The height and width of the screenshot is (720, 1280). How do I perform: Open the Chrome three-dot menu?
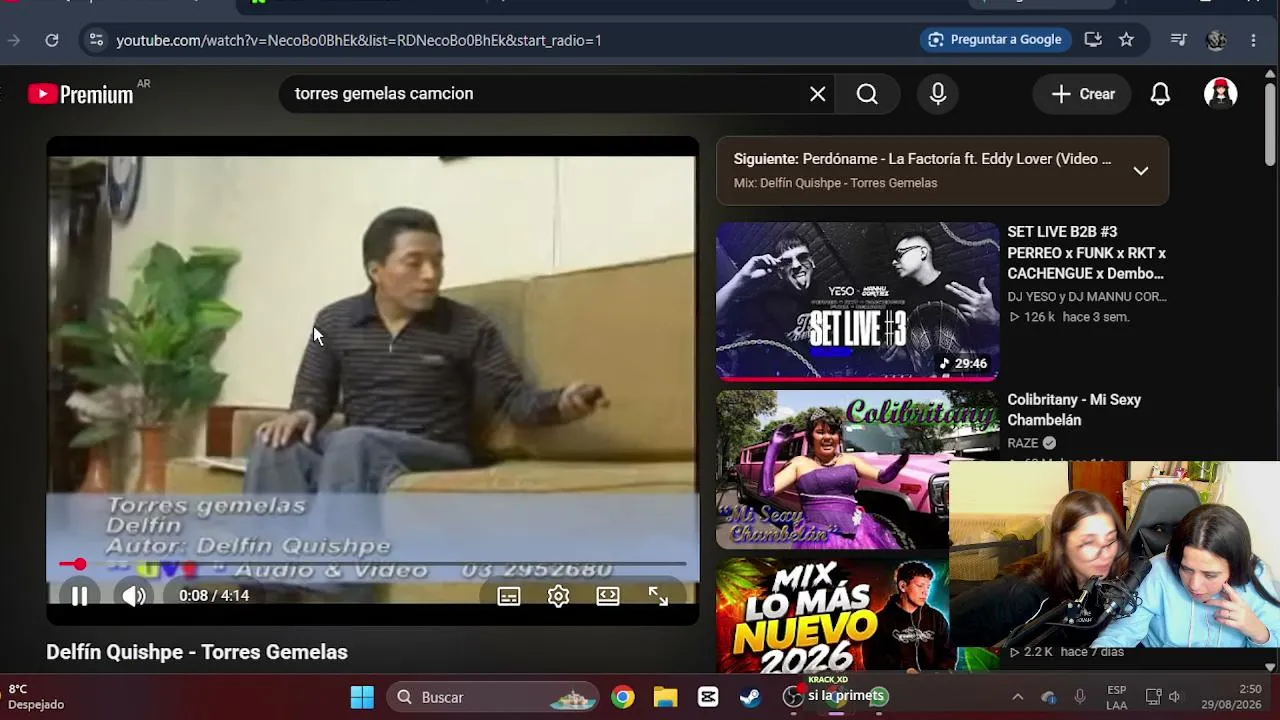click(x=1253, y=40)
